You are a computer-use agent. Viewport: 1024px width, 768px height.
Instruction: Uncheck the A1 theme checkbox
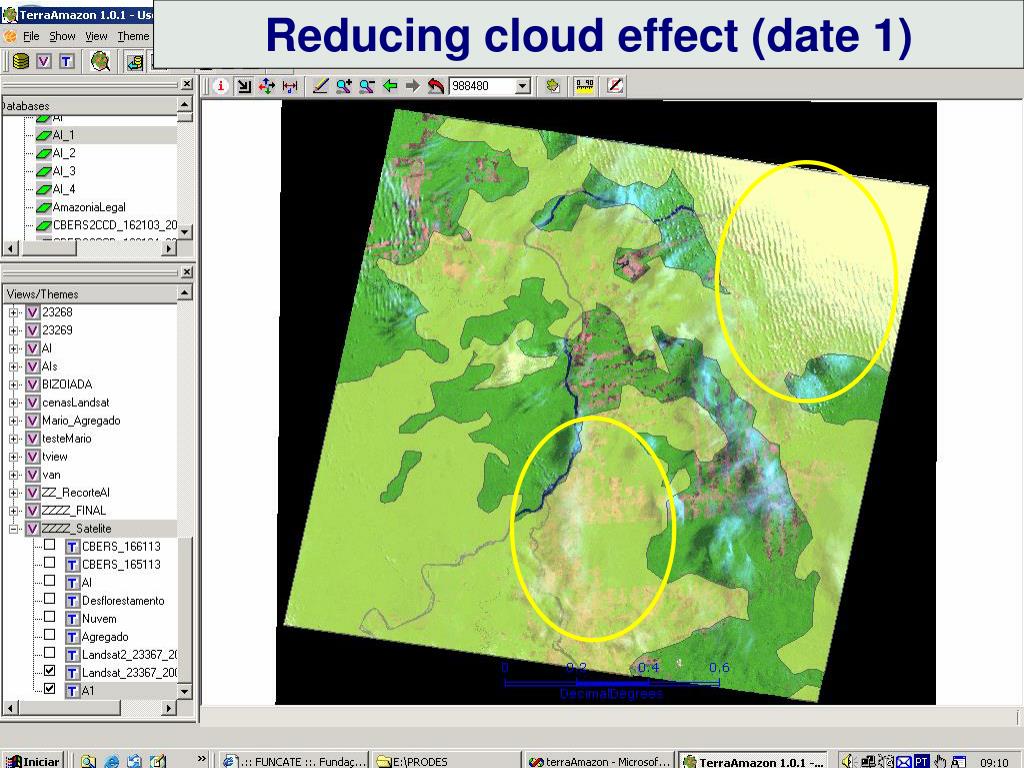point(50,688)
